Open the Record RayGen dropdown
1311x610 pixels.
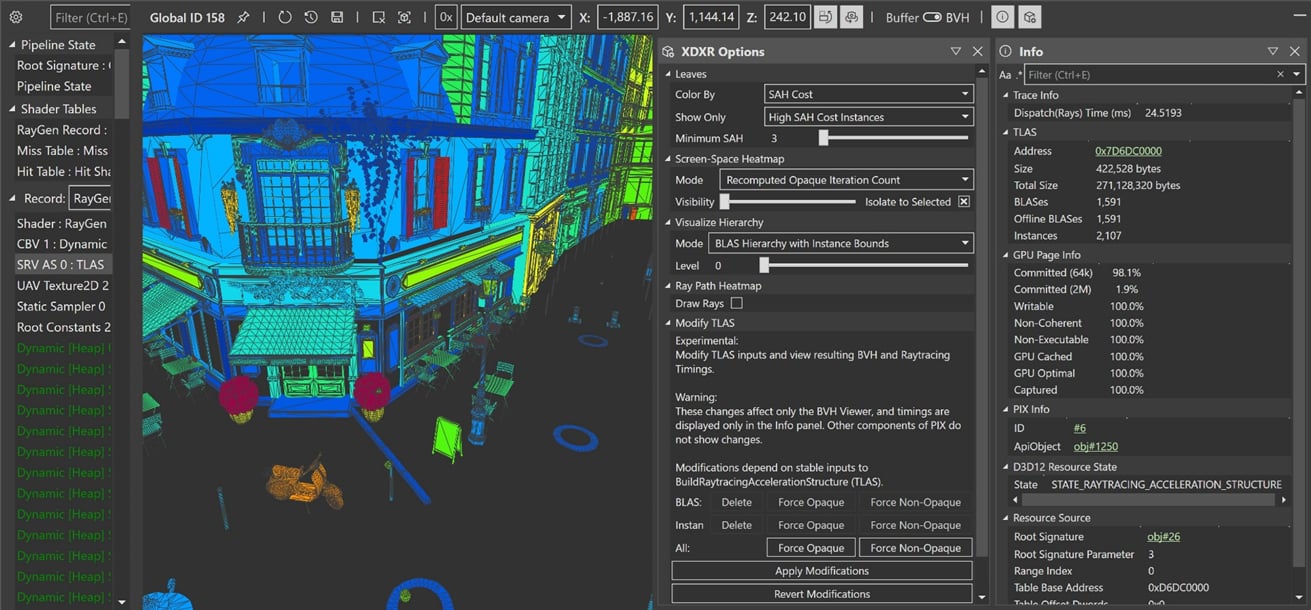click(x=89, y=198)
